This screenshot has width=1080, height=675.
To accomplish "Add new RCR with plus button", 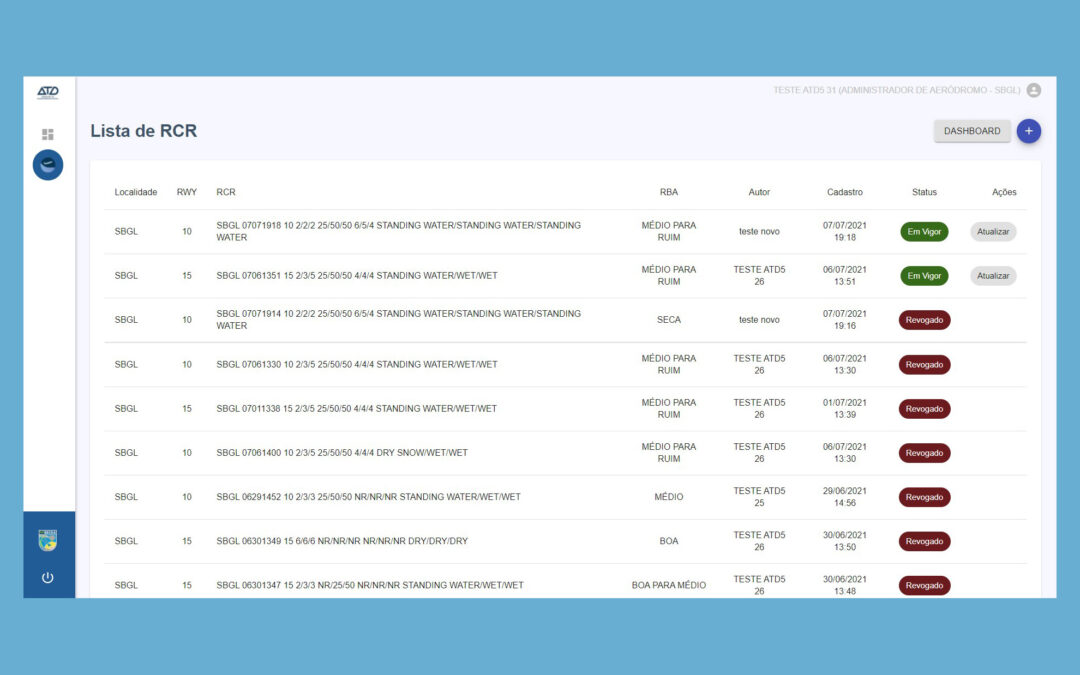I will coord(1029,131).
